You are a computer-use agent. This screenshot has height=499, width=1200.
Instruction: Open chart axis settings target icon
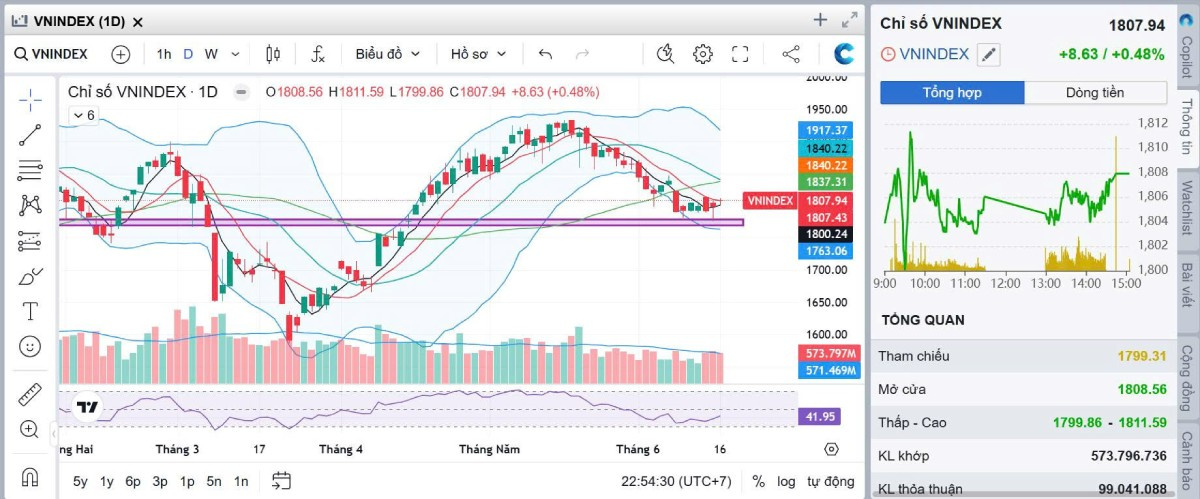point(831,449)
